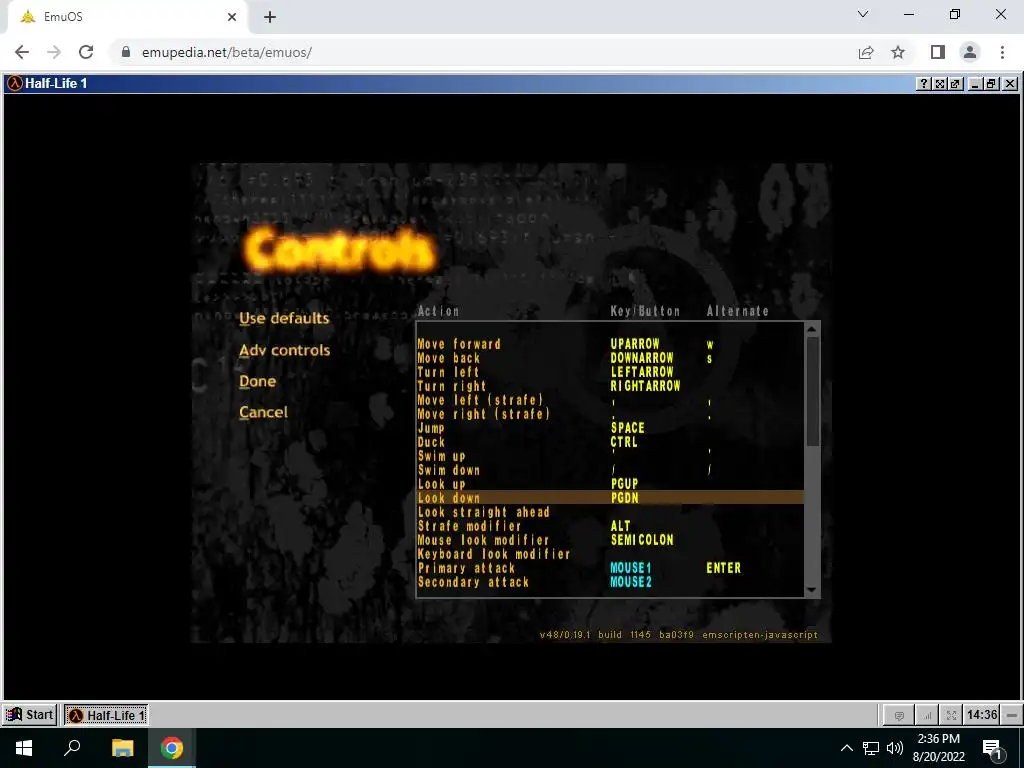Bookmark this page with the star icon

(898, 52)
